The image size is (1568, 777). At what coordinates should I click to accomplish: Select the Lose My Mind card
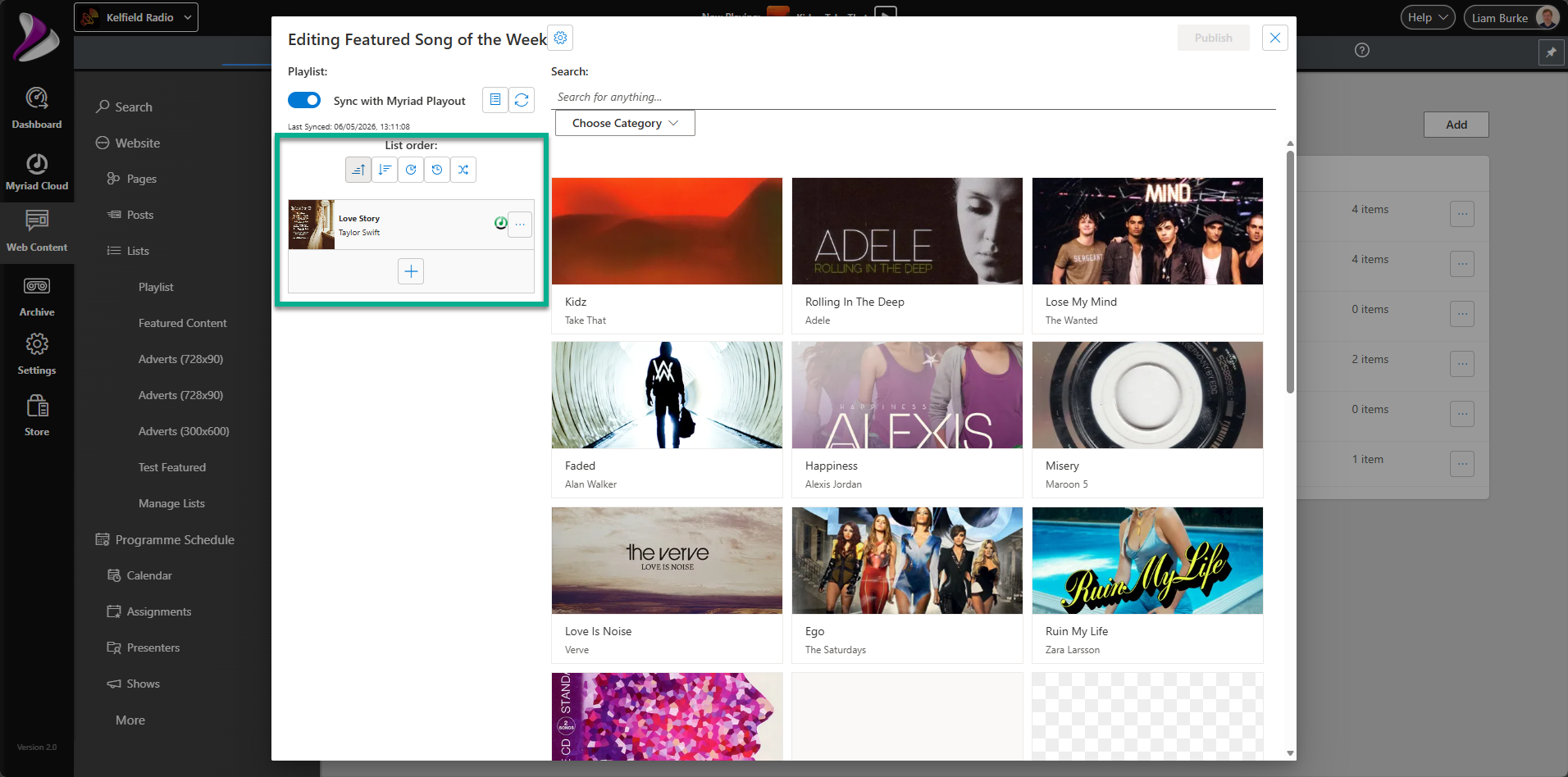point(1147,256)
